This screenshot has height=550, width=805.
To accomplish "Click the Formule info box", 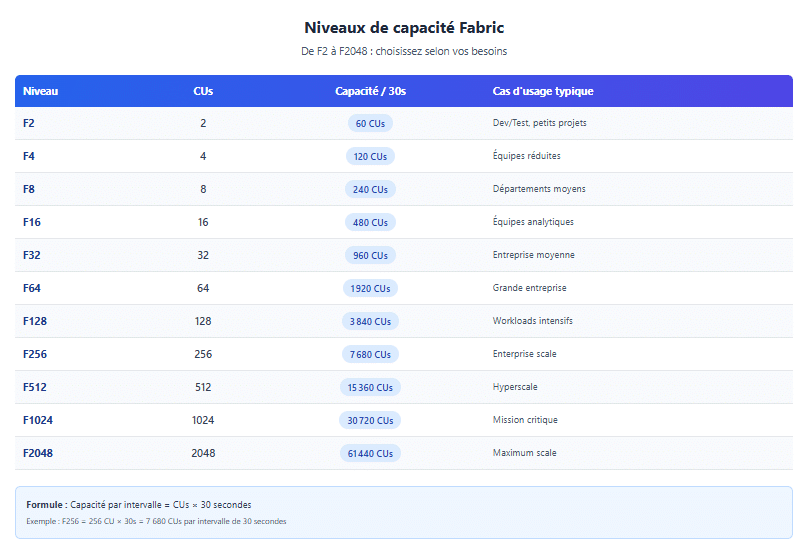I will 403,512.
